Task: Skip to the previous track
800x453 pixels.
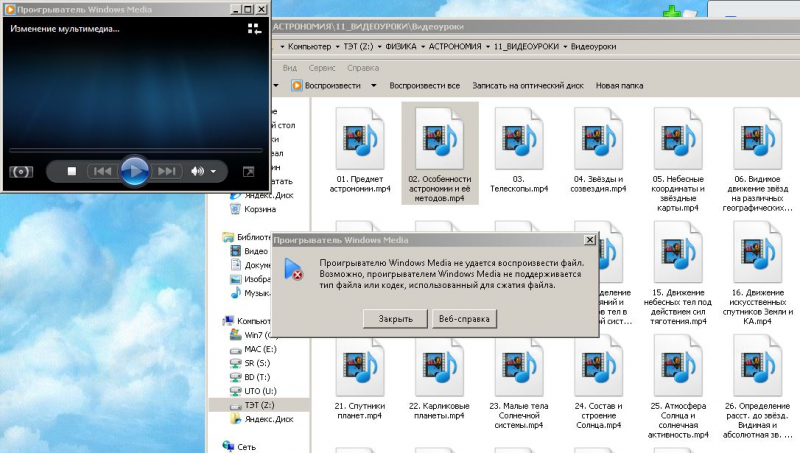Action: point(102,172)
